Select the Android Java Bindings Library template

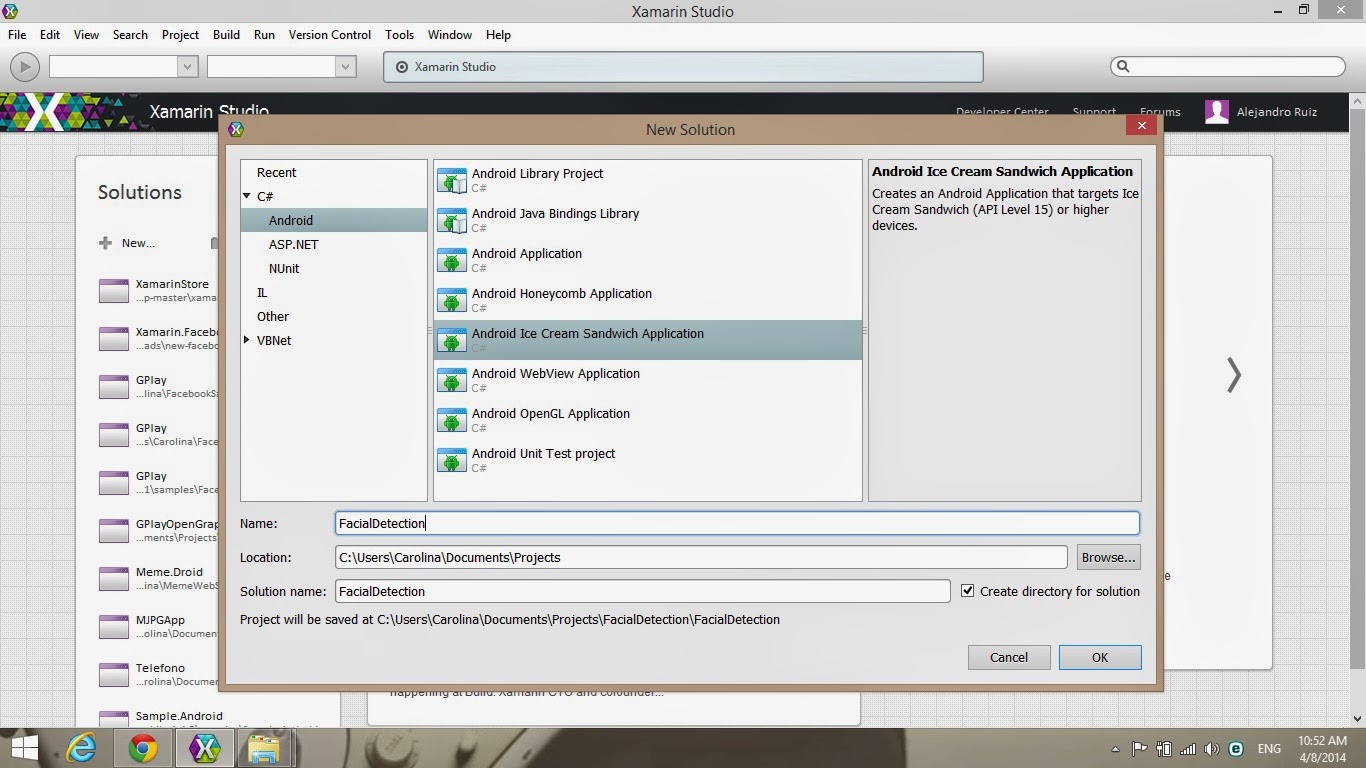(x=555, y=220)
